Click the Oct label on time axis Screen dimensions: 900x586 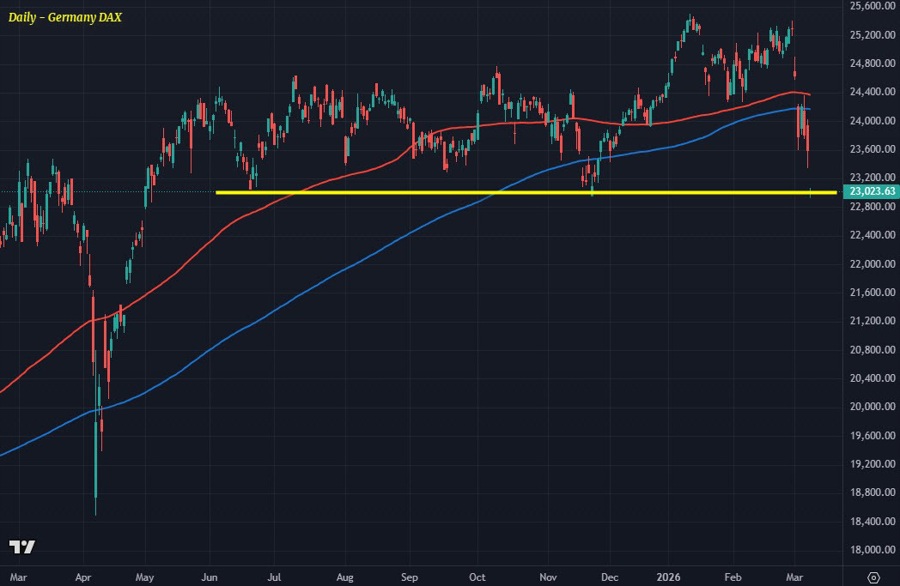pos(478,577)
